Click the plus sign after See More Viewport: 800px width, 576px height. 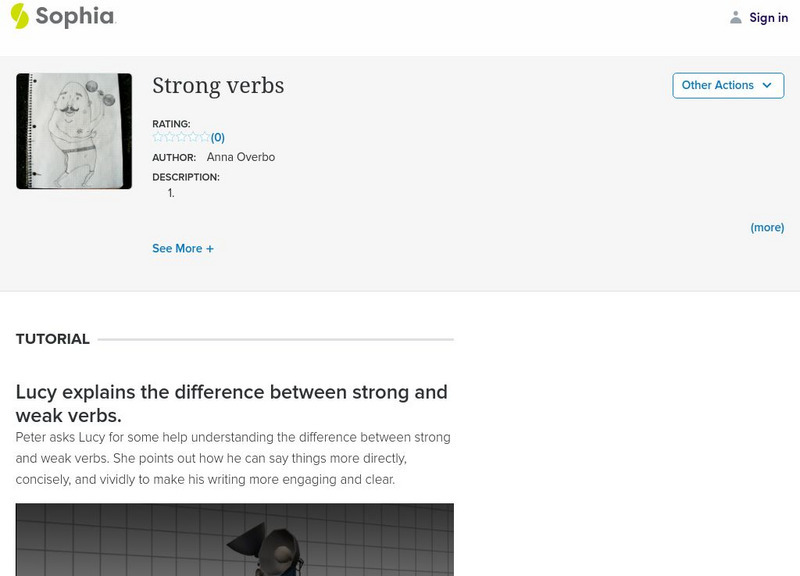coord(210,249)
